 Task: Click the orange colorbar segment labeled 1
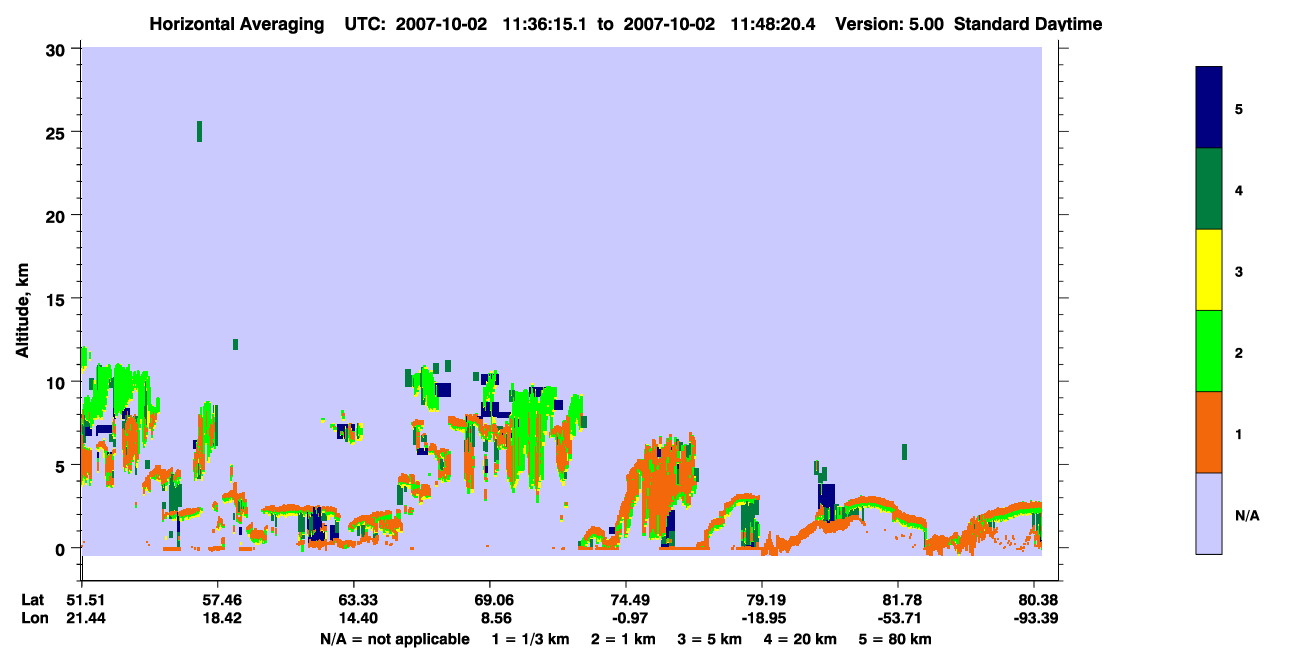tap(1209, 432)
